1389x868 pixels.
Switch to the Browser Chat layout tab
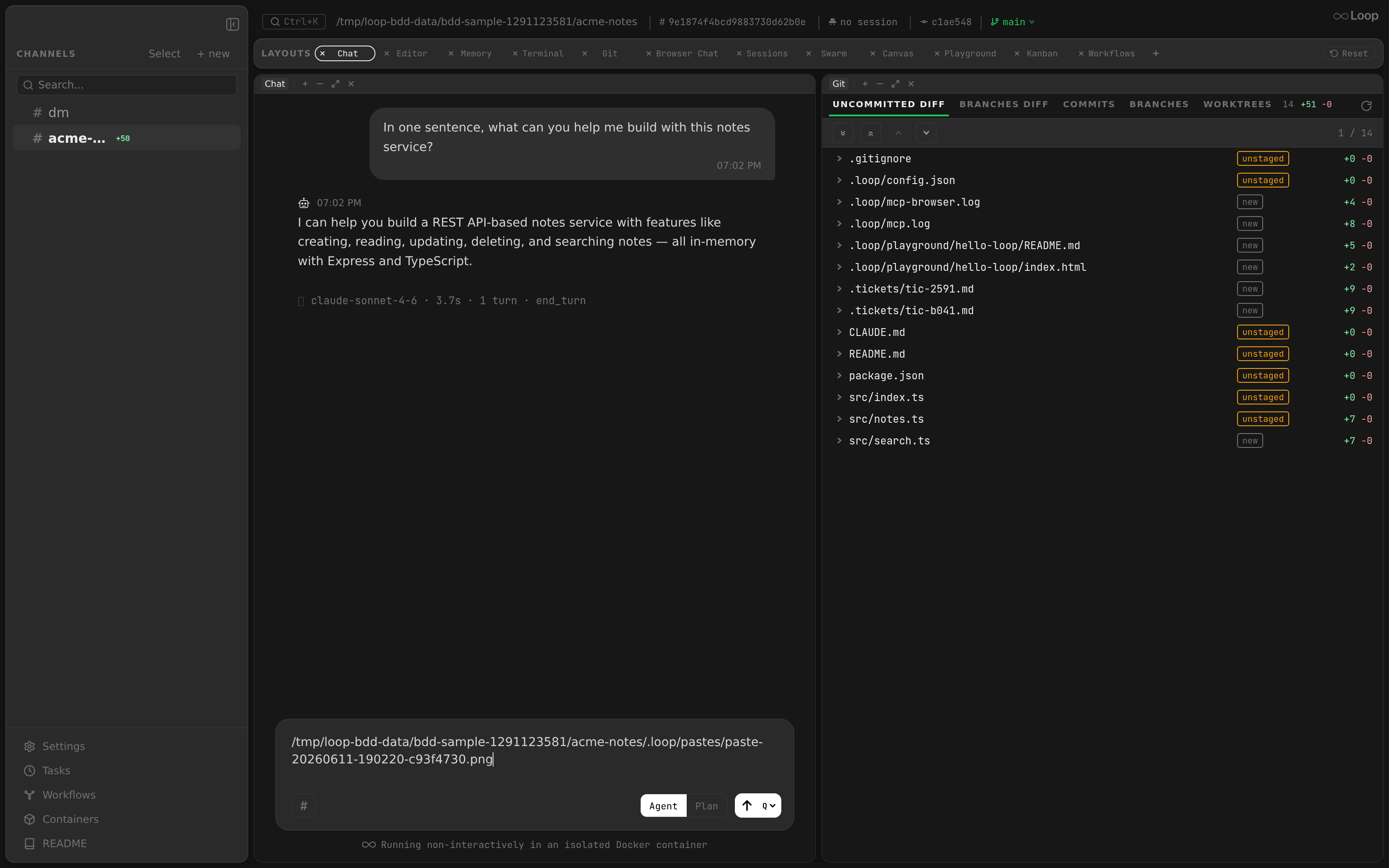click(686, 53)
